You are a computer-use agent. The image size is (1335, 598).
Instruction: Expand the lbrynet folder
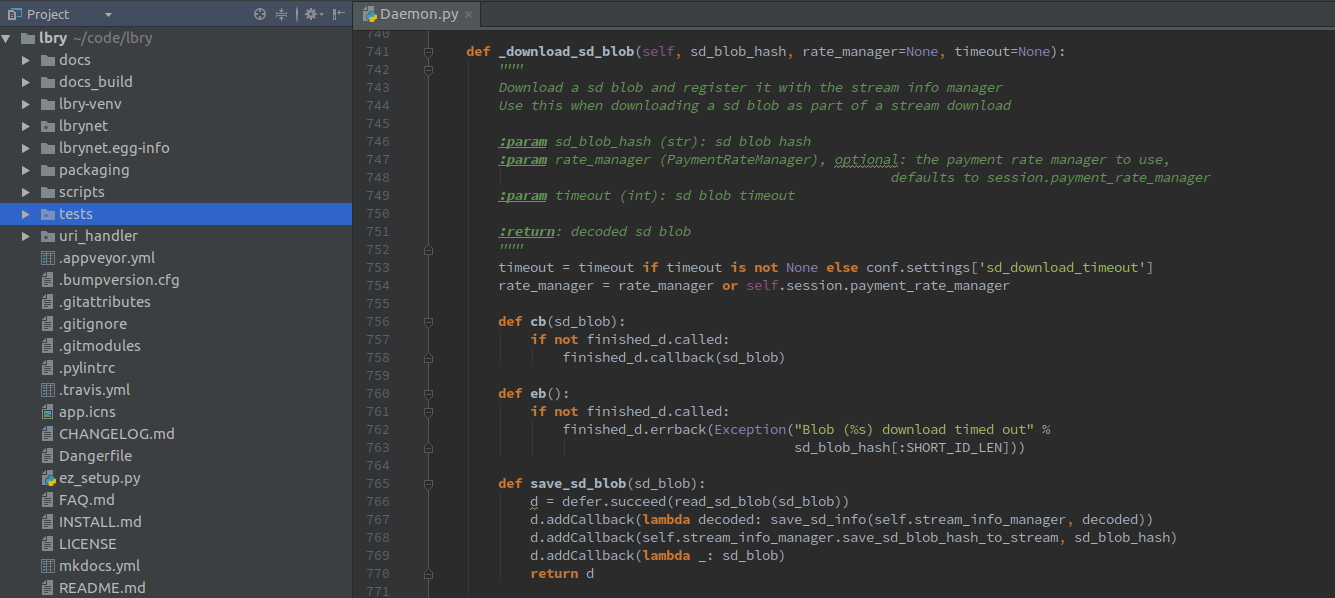coord(26,126)
